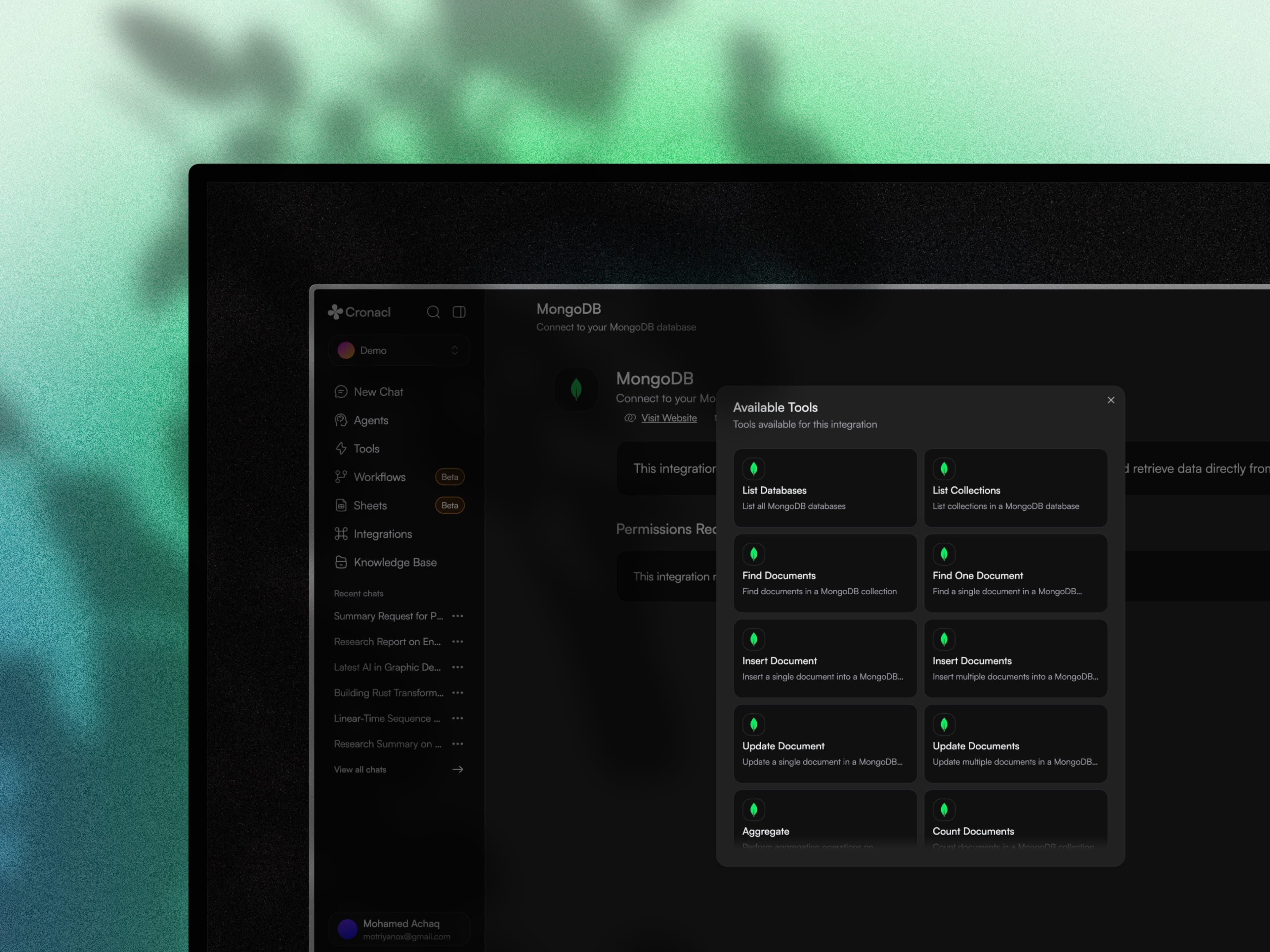
Task: Click the Tools lightning bolt icon
Action: 341,449
